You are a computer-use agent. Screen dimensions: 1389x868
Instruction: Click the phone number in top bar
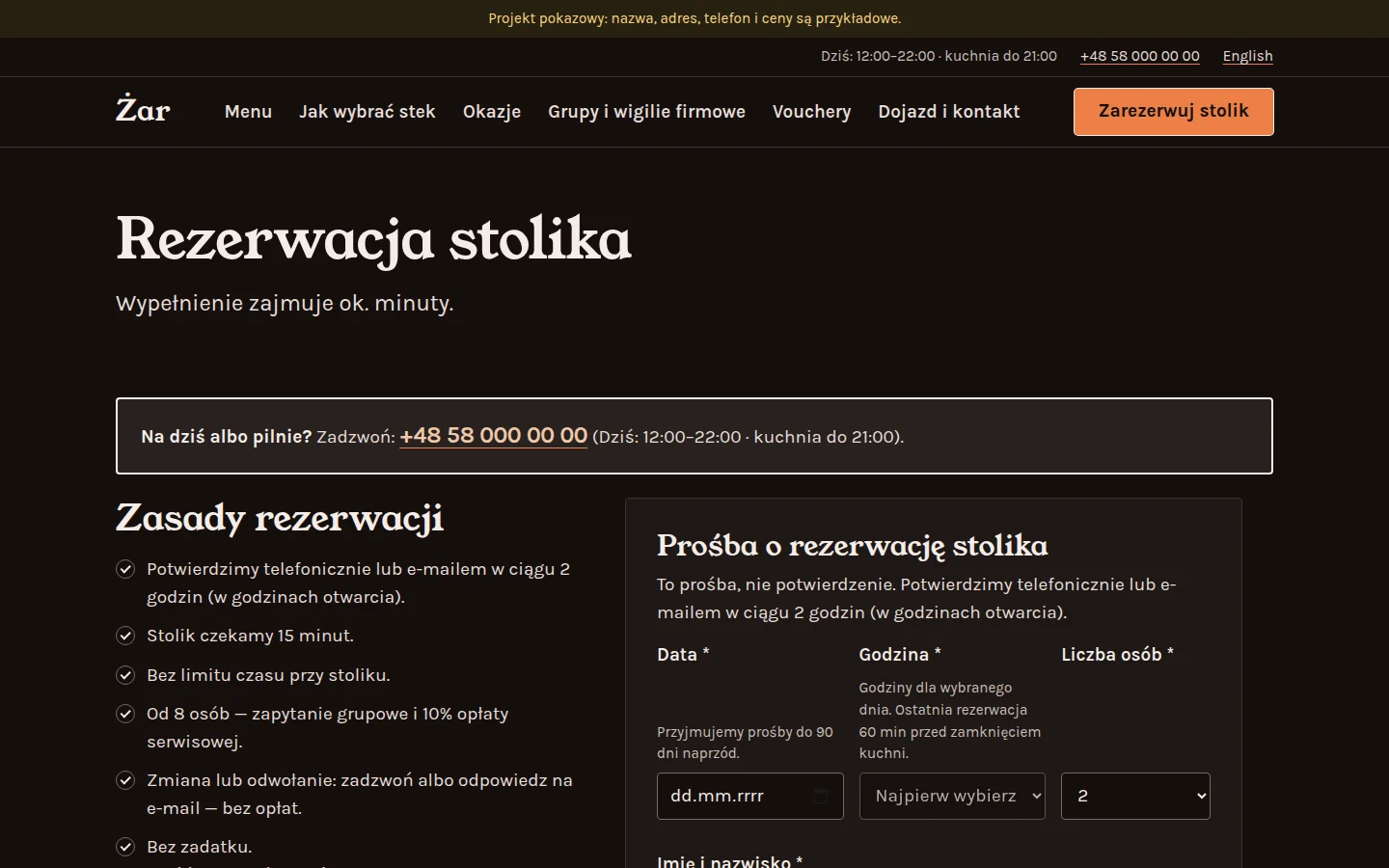pyautogui.click(x=1140, y=56)
